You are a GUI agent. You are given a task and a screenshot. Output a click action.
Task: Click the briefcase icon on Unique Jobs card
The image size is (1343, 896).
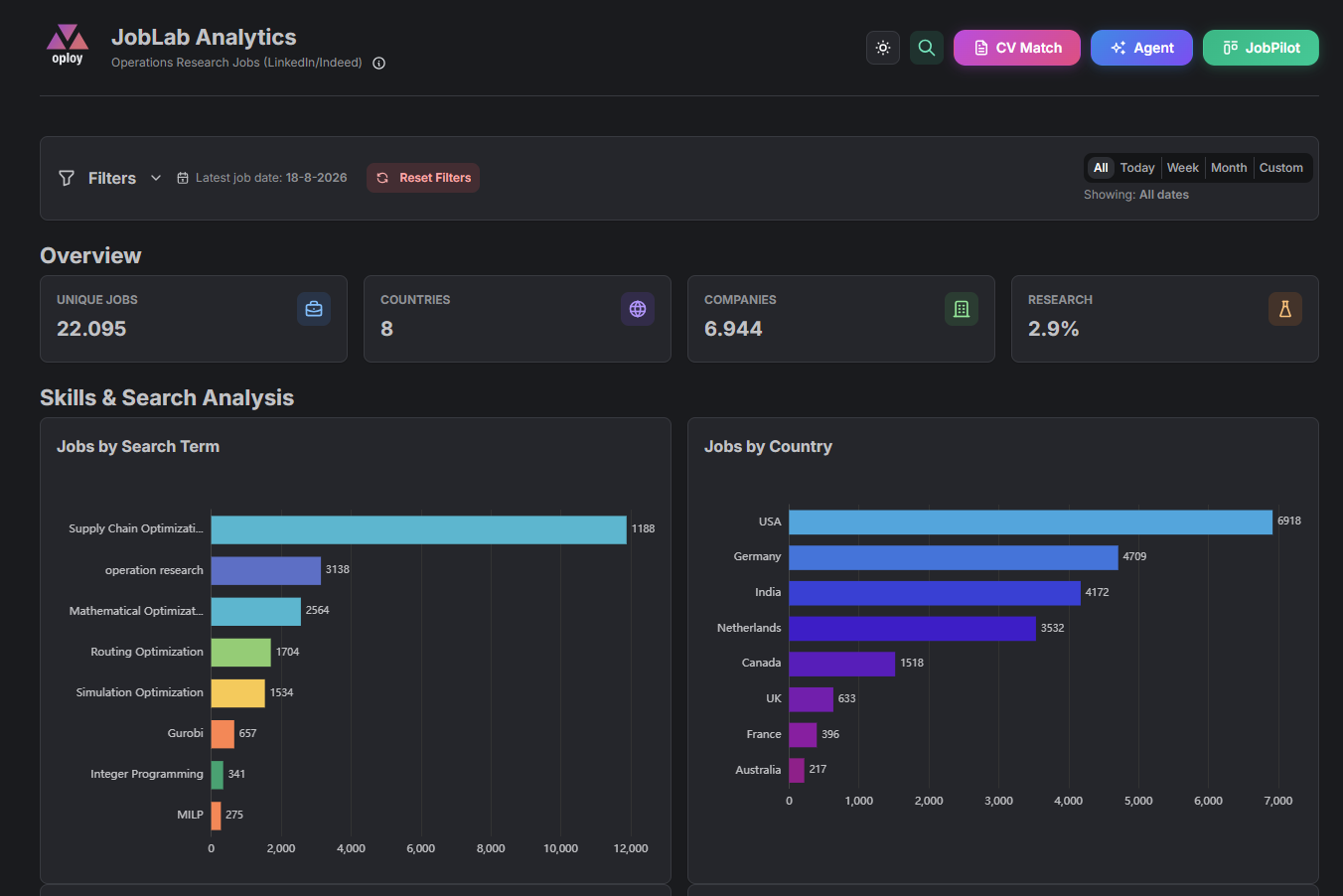click(314, 309)
